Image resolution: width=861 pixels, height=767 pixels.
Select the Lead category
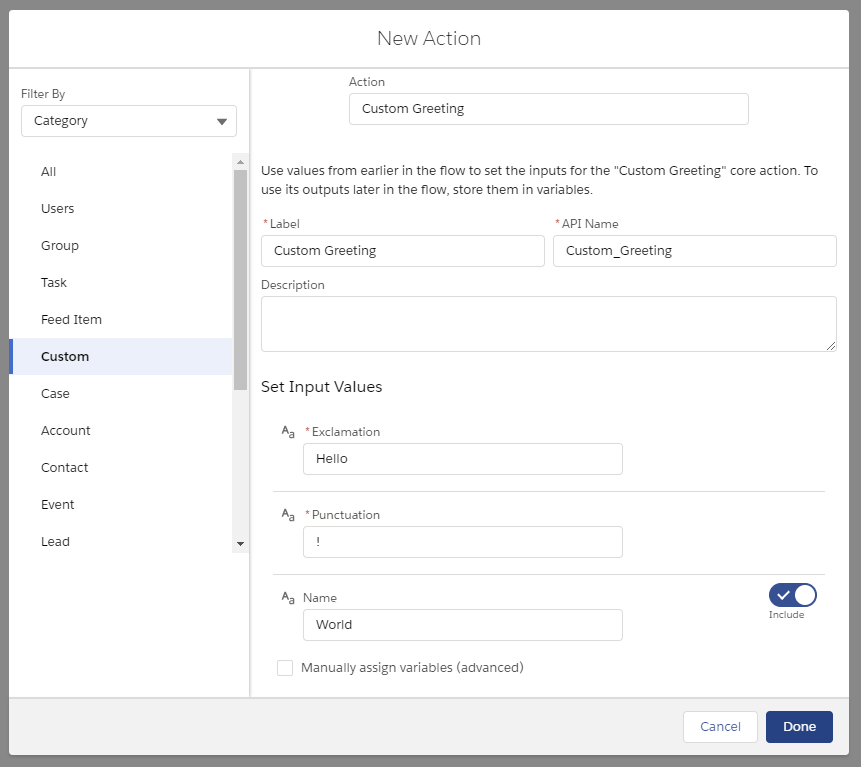55,541
